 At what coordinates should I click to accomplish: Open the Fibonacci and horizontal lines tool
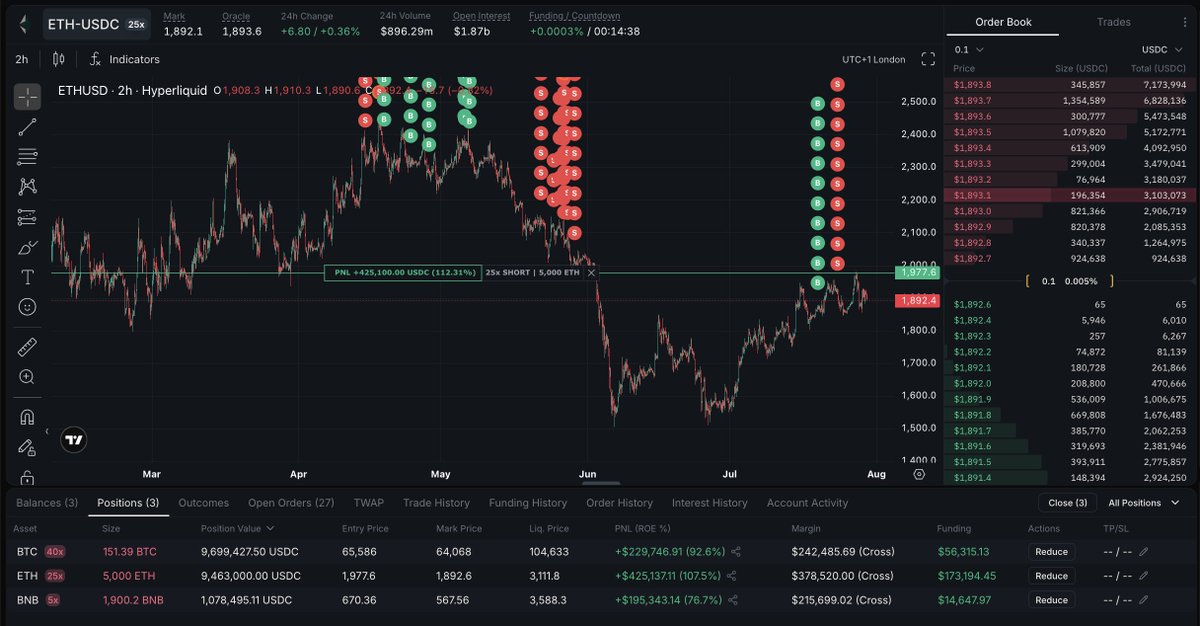point(27,157)
